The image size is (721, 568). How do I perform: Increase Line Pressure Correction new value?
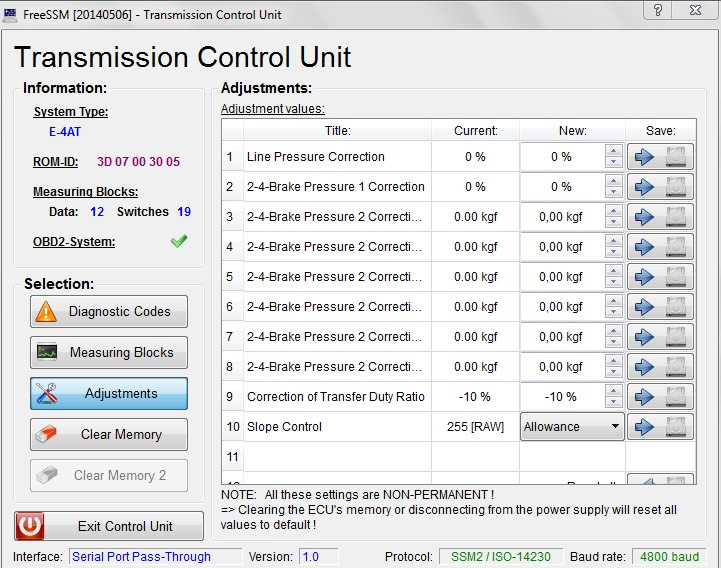[613, 151]
